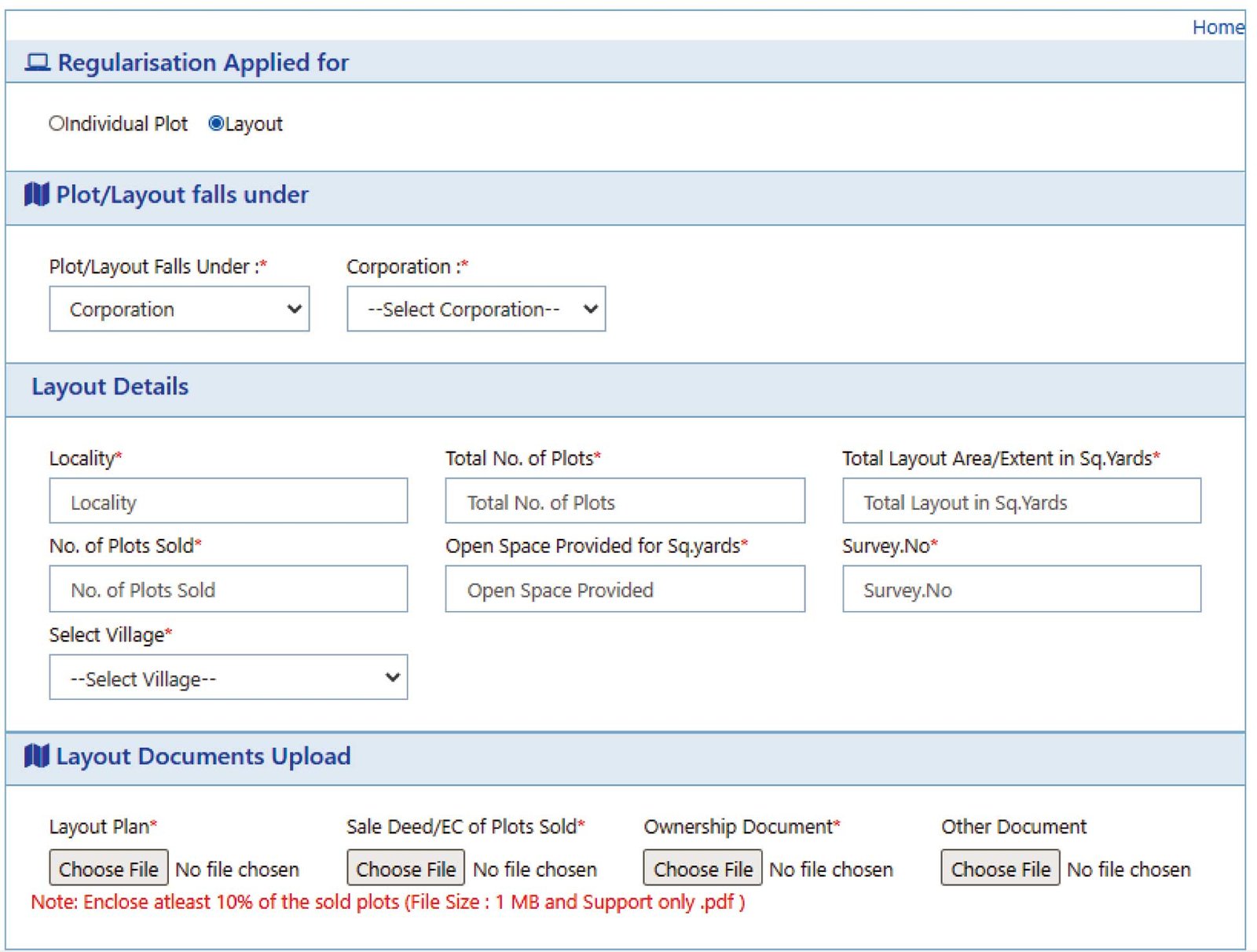Image resolution: width=1257 pixels, height=952 pixels.
Task: Open the Plot/Layout Falls Under dropdown
Action: pyautogui.click(x=179, y=309)
